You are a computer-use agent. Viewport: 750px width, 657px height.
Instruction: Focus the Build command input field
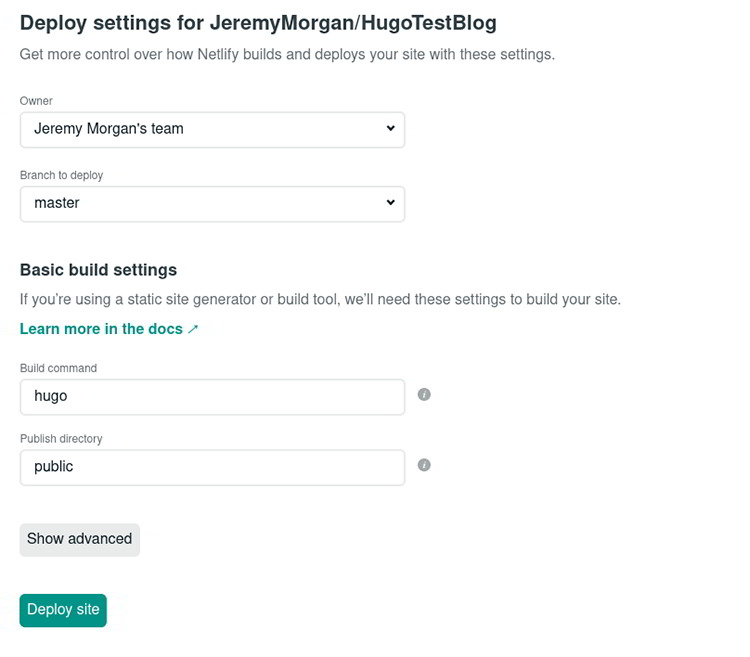212,396
